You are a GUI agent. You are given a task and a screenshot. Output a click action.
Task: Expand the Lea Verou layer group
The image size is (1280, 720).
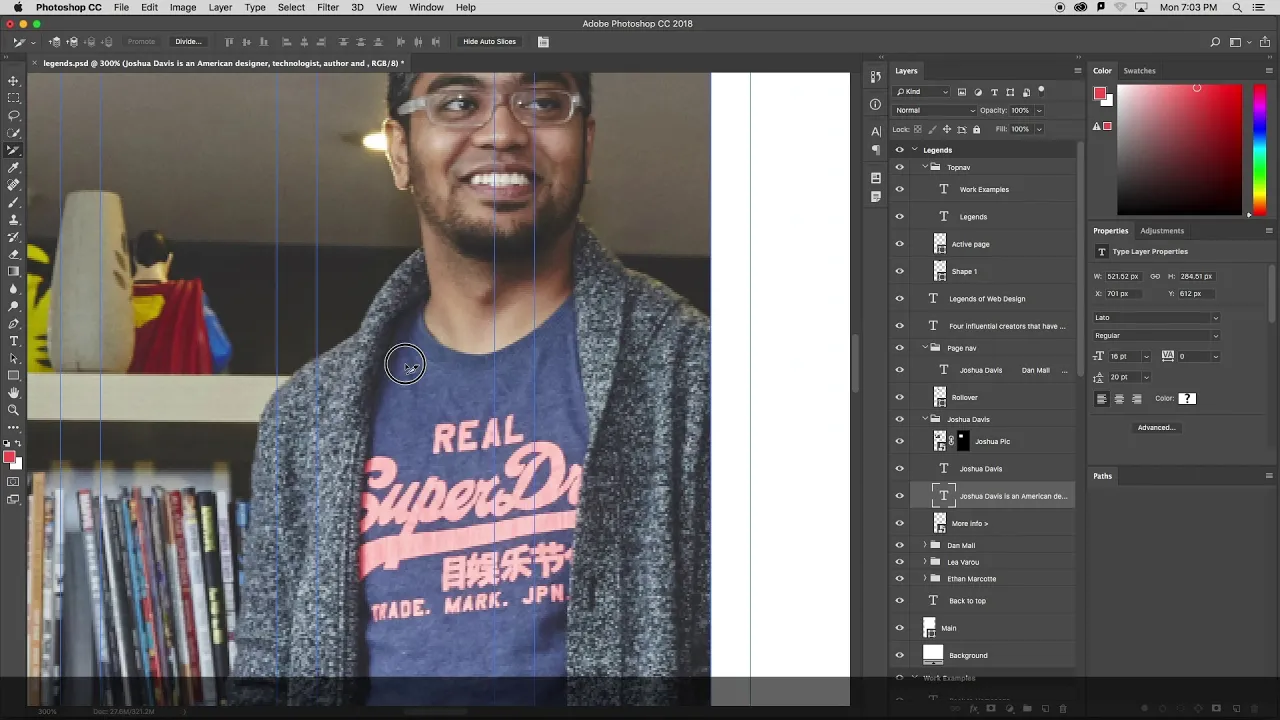tap(925, 562)
